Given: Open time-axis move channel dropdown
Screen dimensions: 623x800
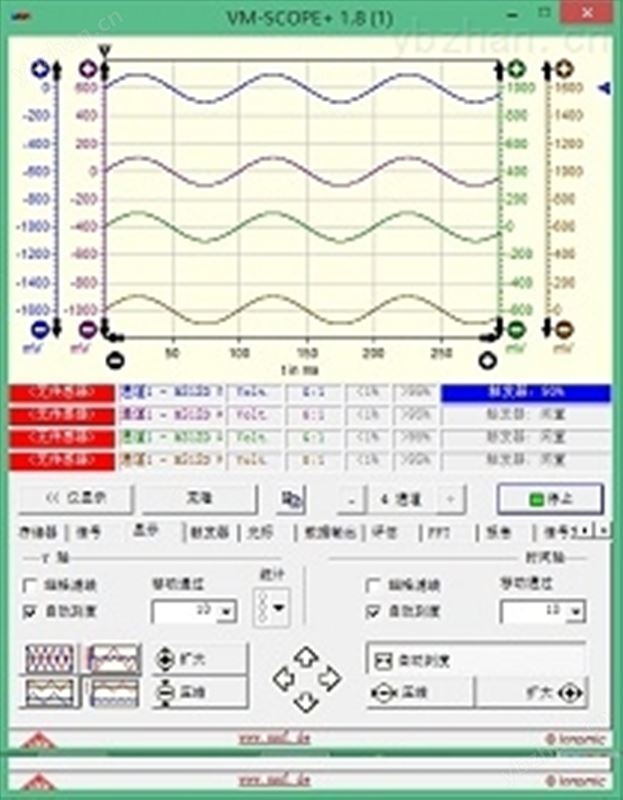Looking at the screenshot, I should point(576,611).
